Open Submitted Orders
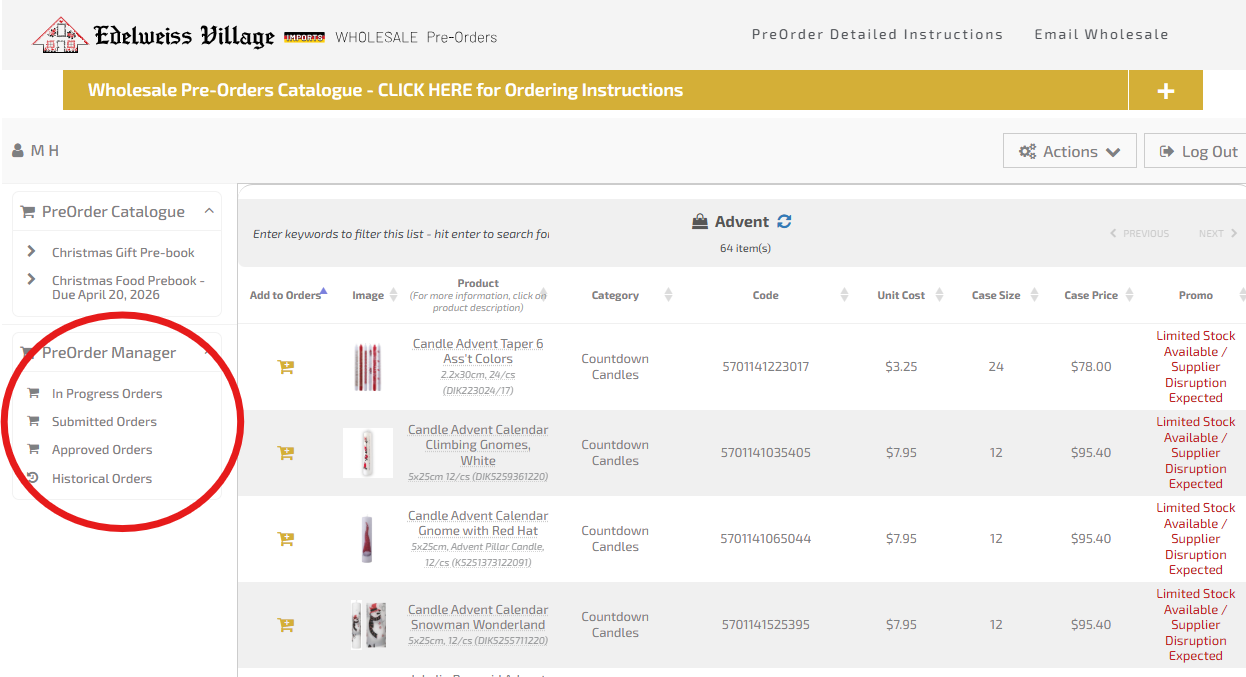Image resolution: width=1246 pixels, height=677 pixels. [x=104, y=422]
